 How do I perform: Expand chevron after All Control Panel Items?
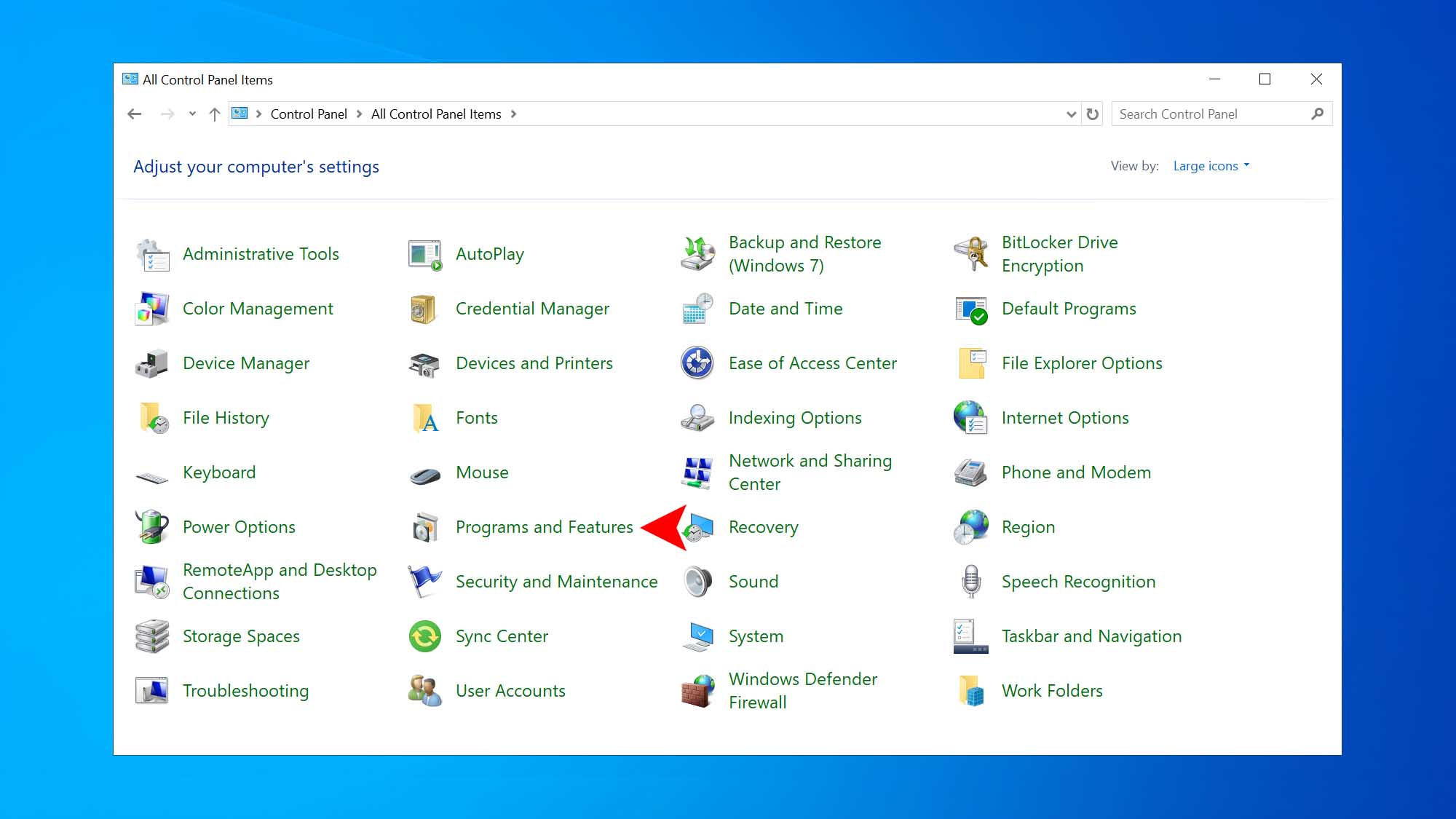click(x=513, y=114)
